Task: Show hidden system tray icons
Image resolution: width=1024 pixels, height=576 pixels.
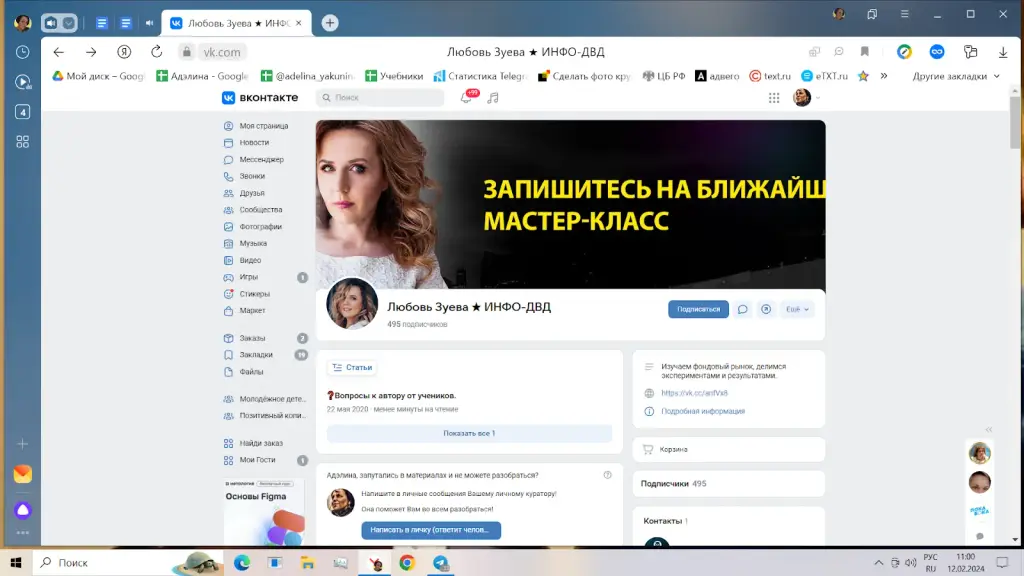Action: (x=878, y=563)
